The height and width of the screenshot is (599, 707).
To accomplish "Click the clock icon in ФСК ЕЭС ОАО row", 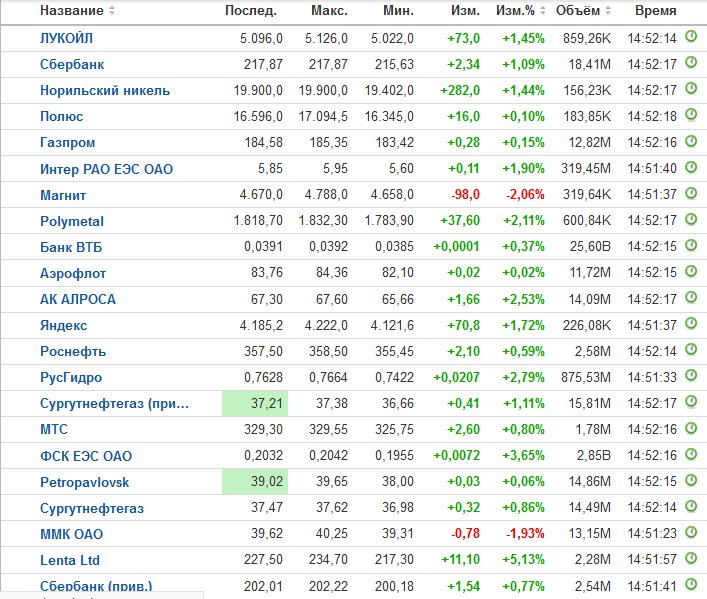I will (x=691, y=454).
